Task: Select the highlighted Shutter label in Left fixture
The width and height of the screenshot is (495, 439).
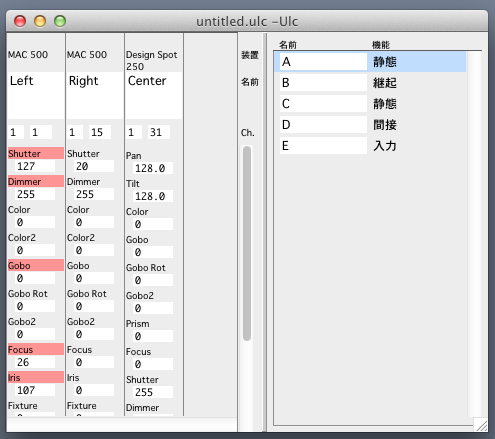Action: [x=36, y=153]
